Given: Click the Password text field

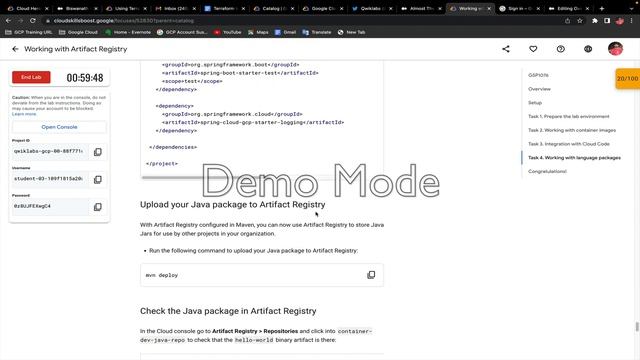Looking at the screenshot, I should 50,207.
